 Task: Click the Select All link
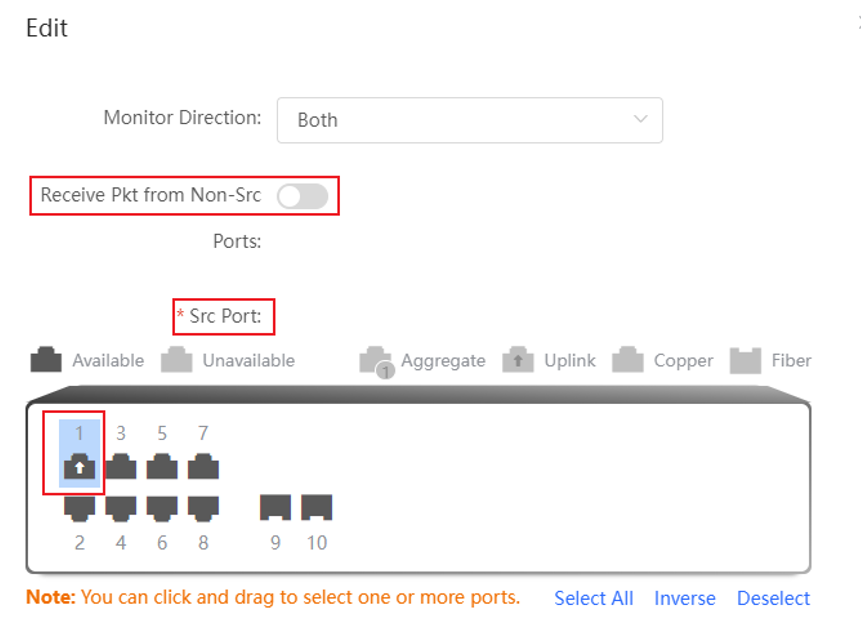[594, 598]
